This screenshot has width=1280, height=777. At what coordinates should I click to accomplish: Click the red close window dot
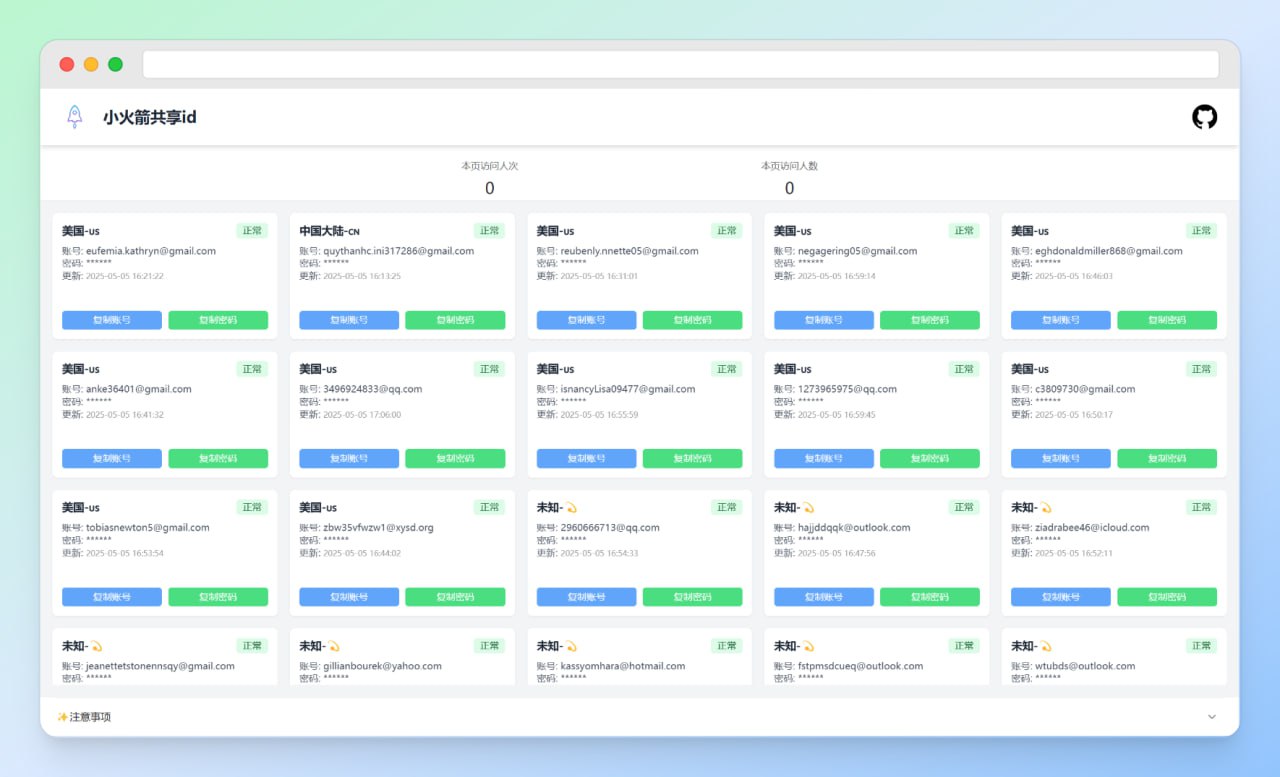[67, 64]
